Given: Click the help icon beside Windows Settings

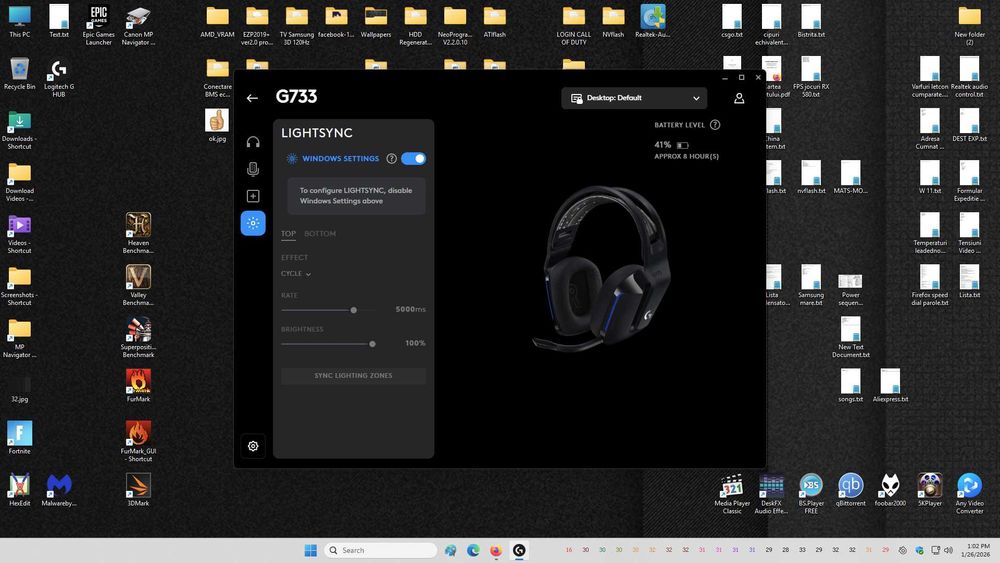Looking at the screenshot, I should (x=392, y=159).
